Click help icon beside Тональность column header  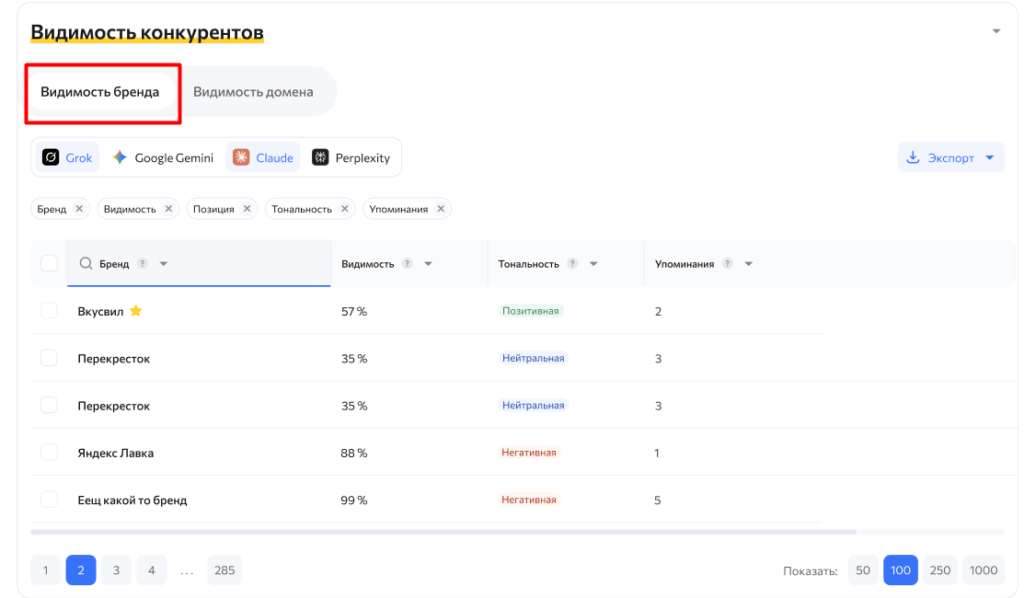tap(572, 264)
